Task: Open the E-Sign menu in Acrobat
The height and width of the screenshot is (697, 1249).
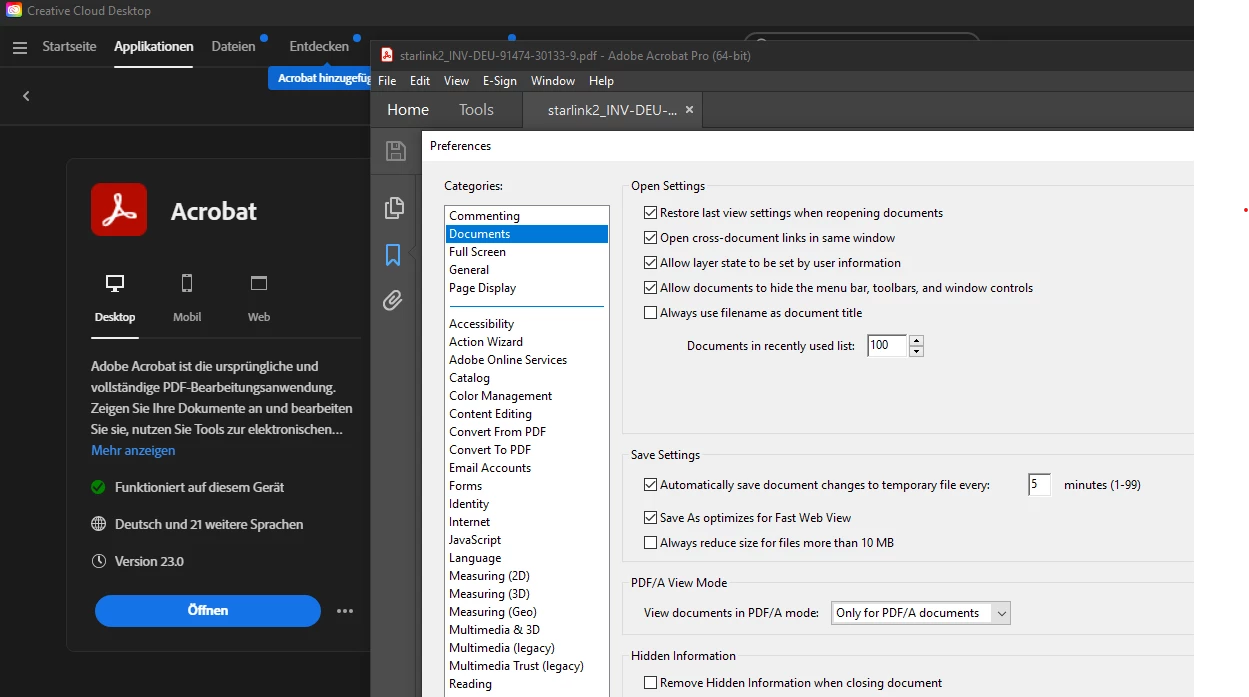Action: click(x=500, y=81)
